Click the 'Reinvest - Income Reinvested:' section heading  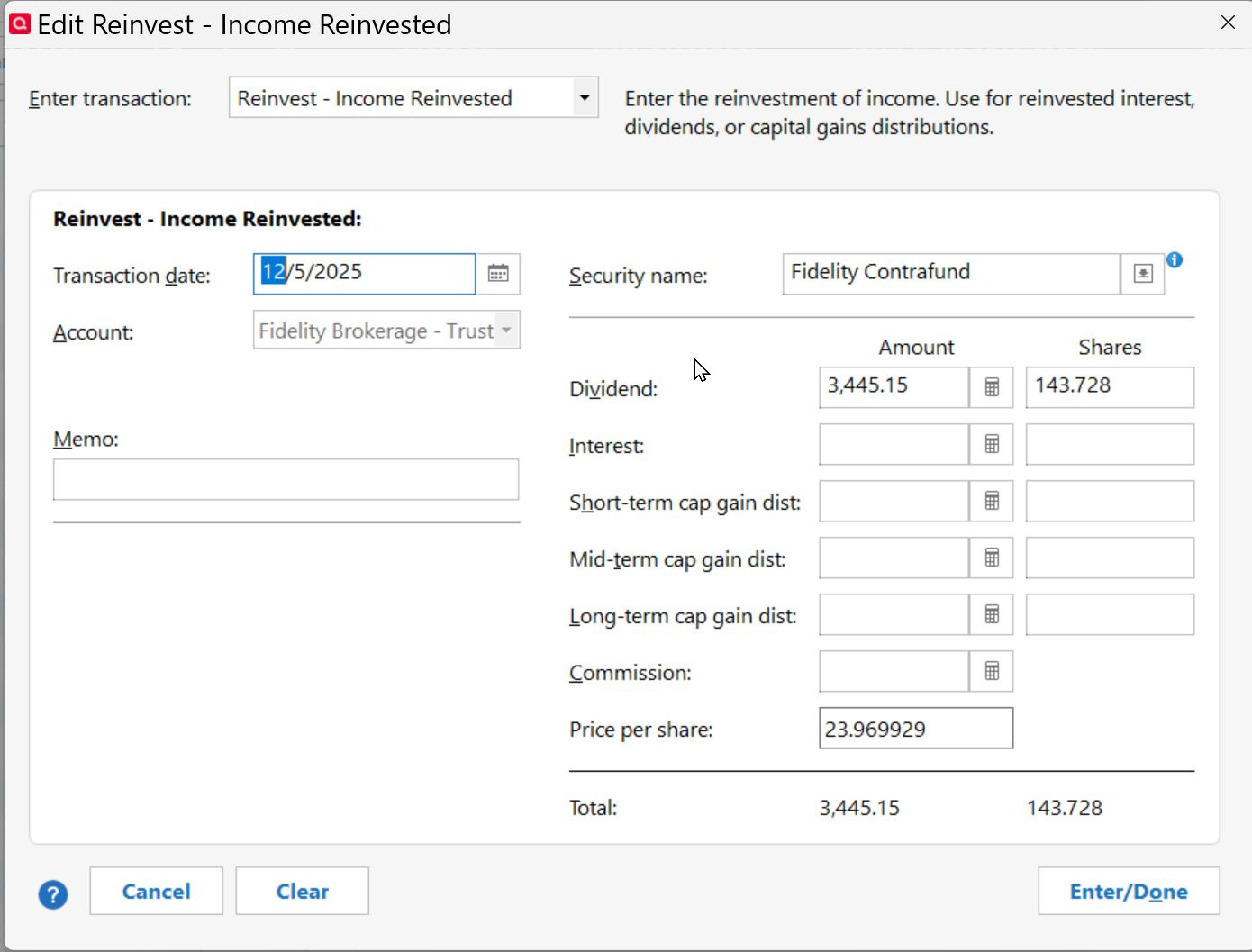point(207,219)
